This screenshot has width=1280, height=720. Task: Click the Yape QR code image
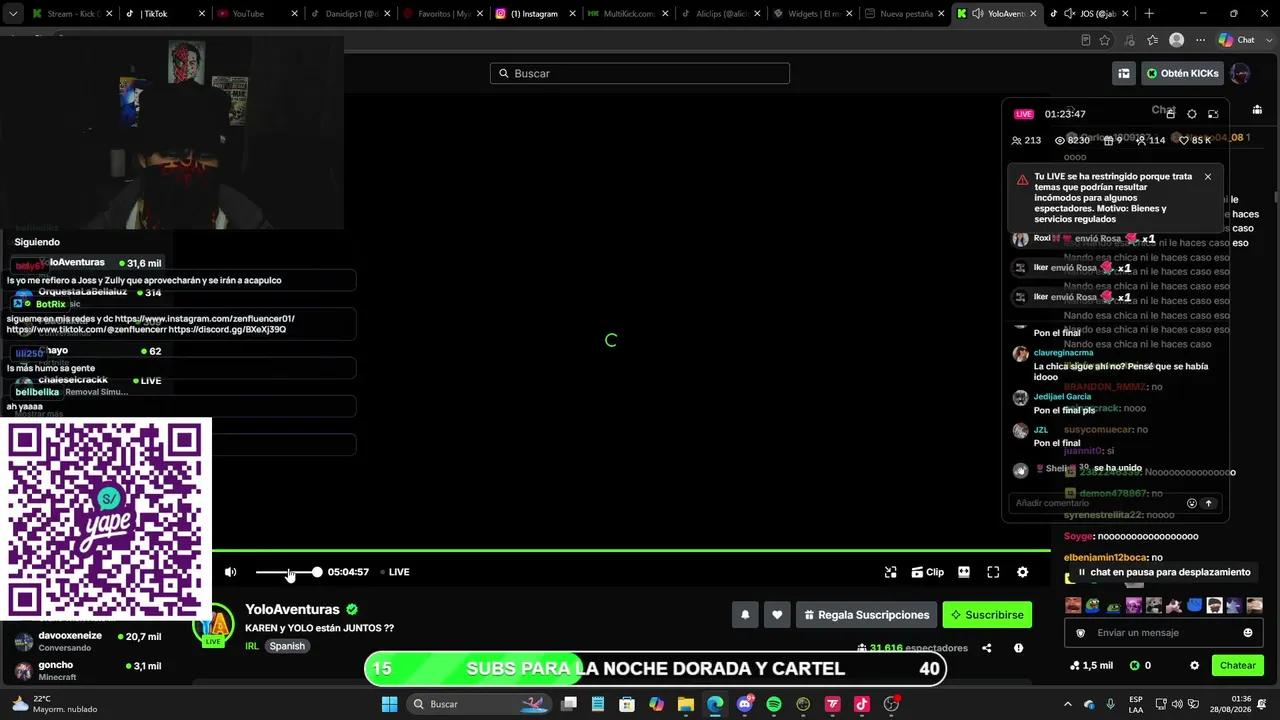tap(105, 519)
